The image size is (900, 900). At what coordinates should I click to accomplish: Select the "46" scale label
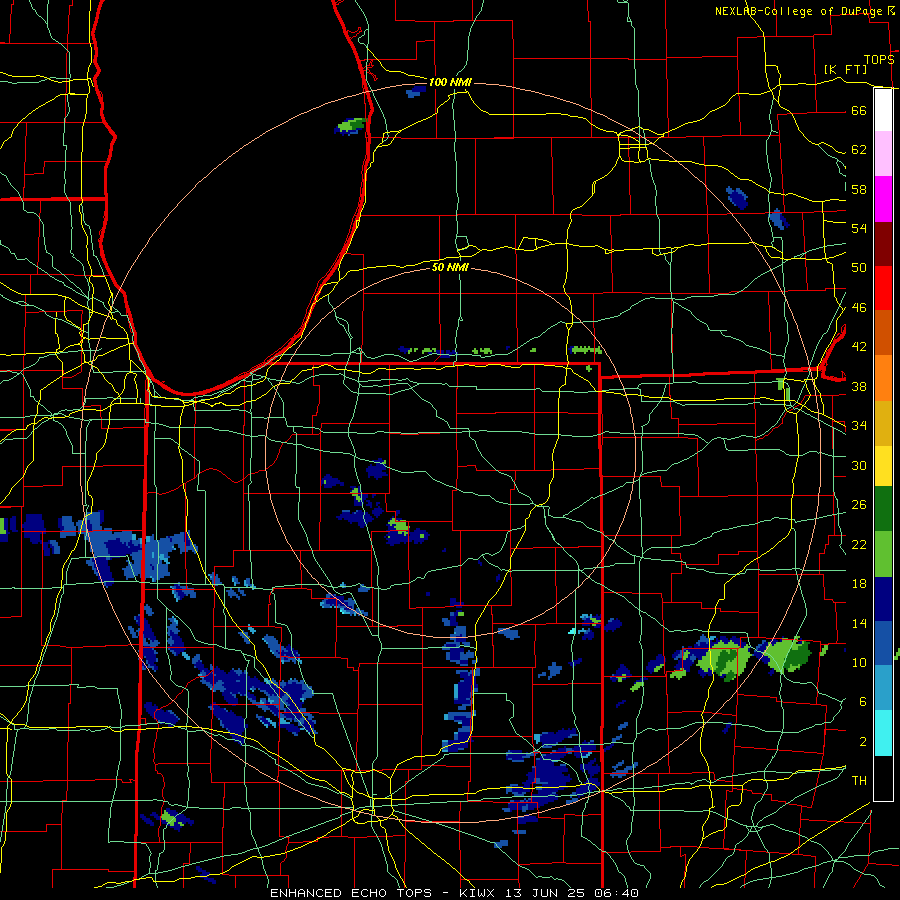859,308
